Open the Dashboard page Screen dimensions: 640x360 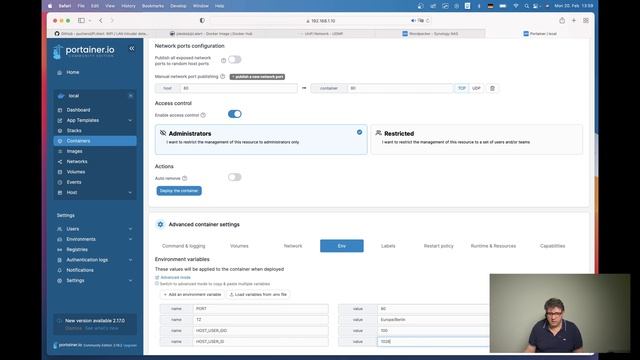(x=78, y=110)
